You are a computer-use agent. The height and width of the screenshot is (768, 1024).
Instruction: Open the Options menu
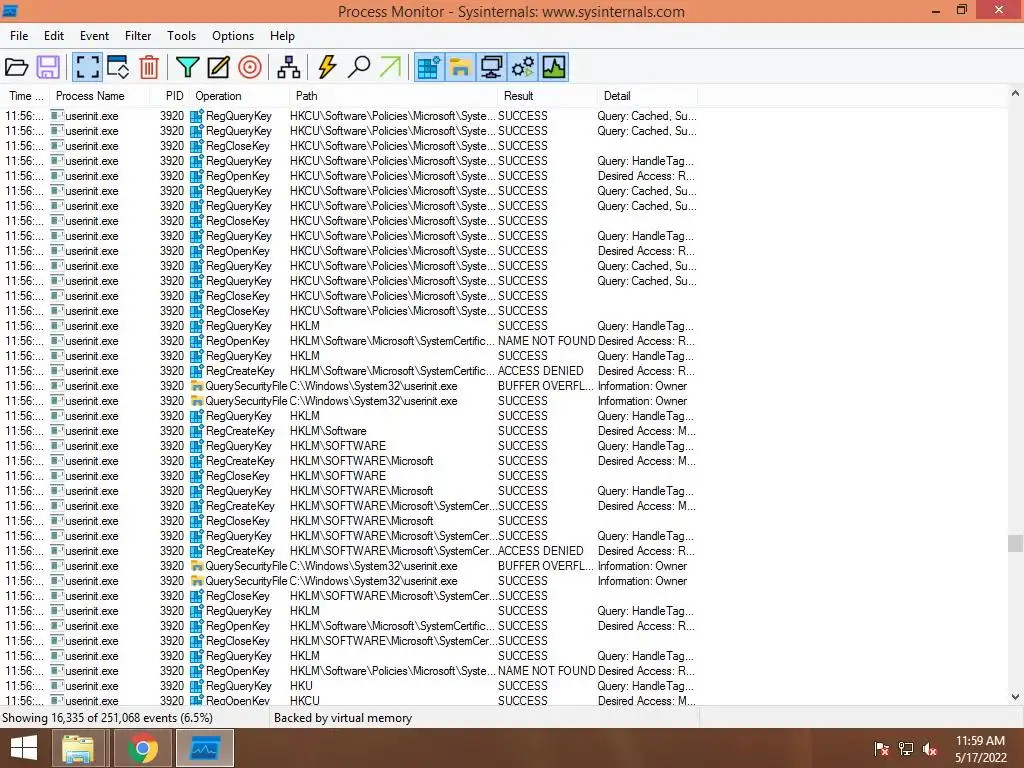[232, 36]
